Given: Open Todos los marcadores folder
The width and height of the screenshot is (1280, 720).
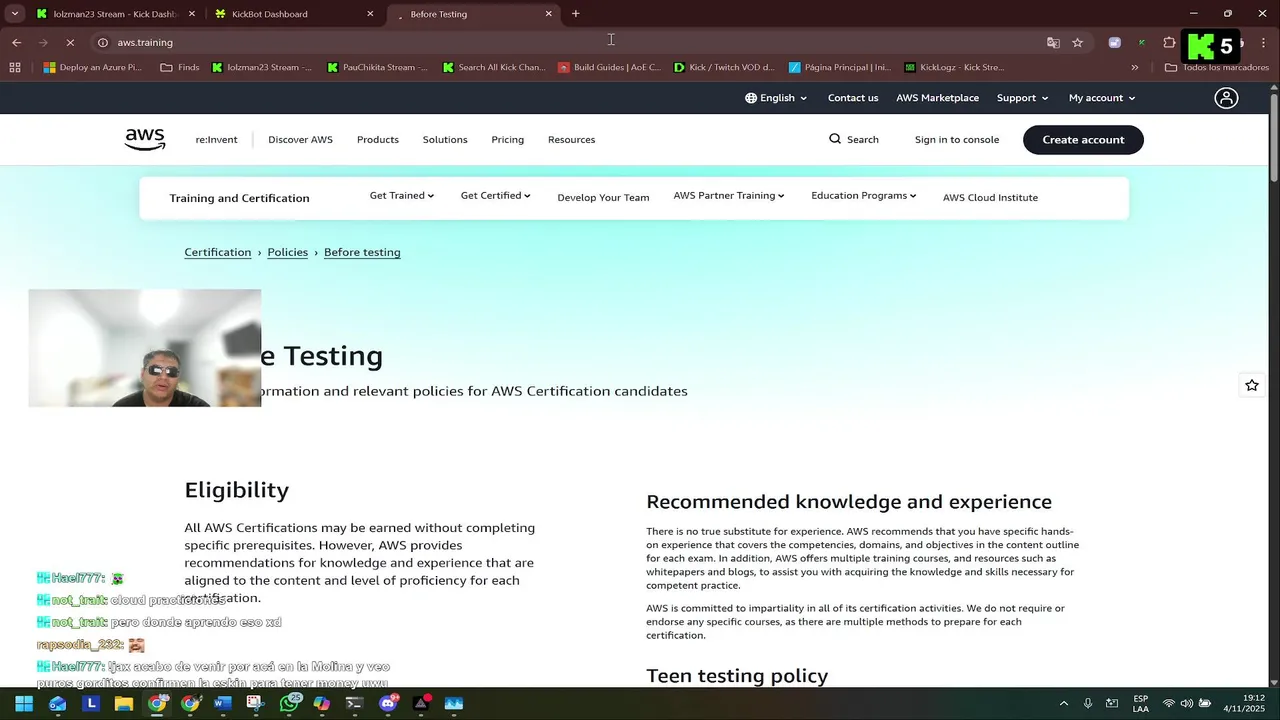Looking at the screenshot, I should (1217, 67).
